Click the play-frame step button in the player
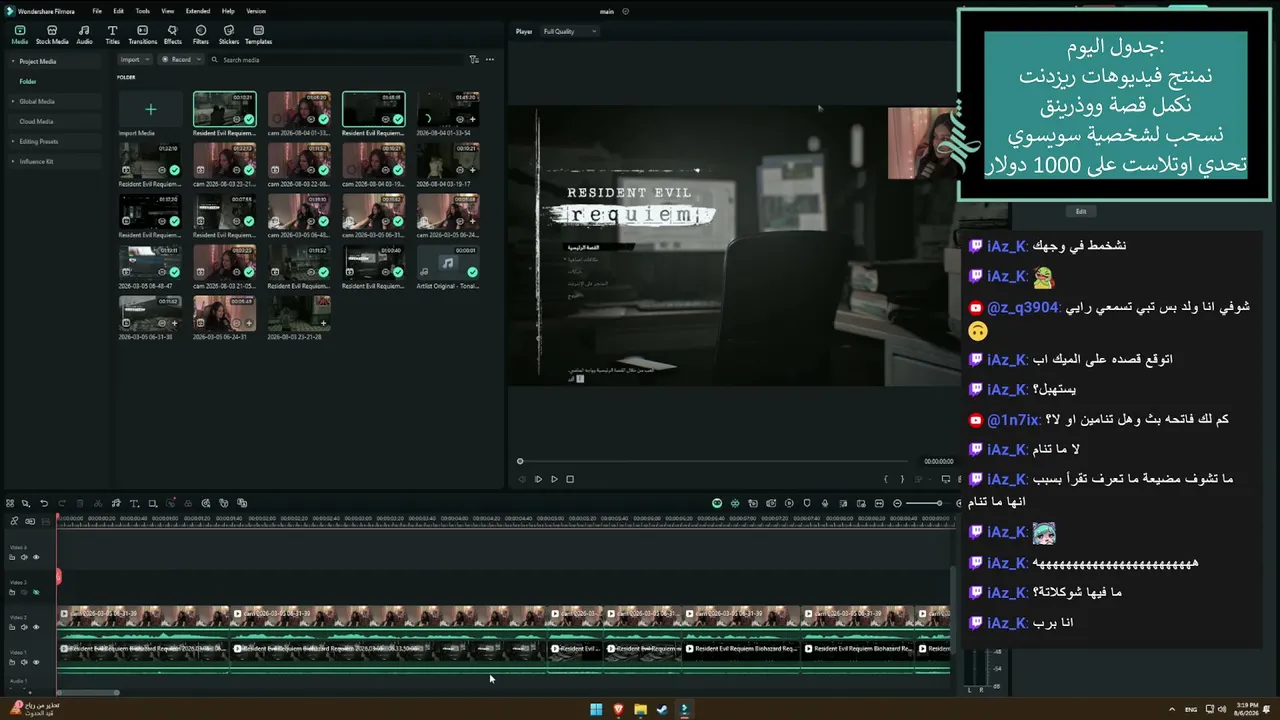 coord(538,479)
